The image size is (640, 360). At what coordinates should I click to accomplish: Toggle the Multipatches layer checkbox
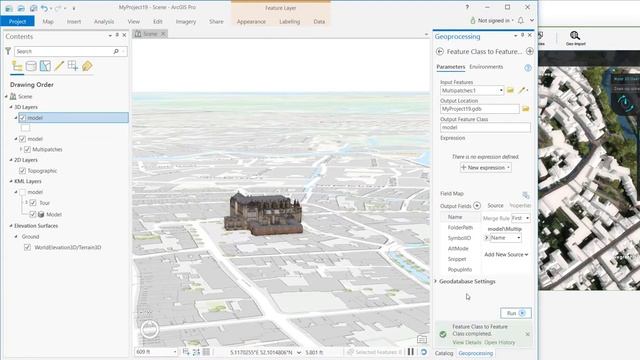[27, 149]
